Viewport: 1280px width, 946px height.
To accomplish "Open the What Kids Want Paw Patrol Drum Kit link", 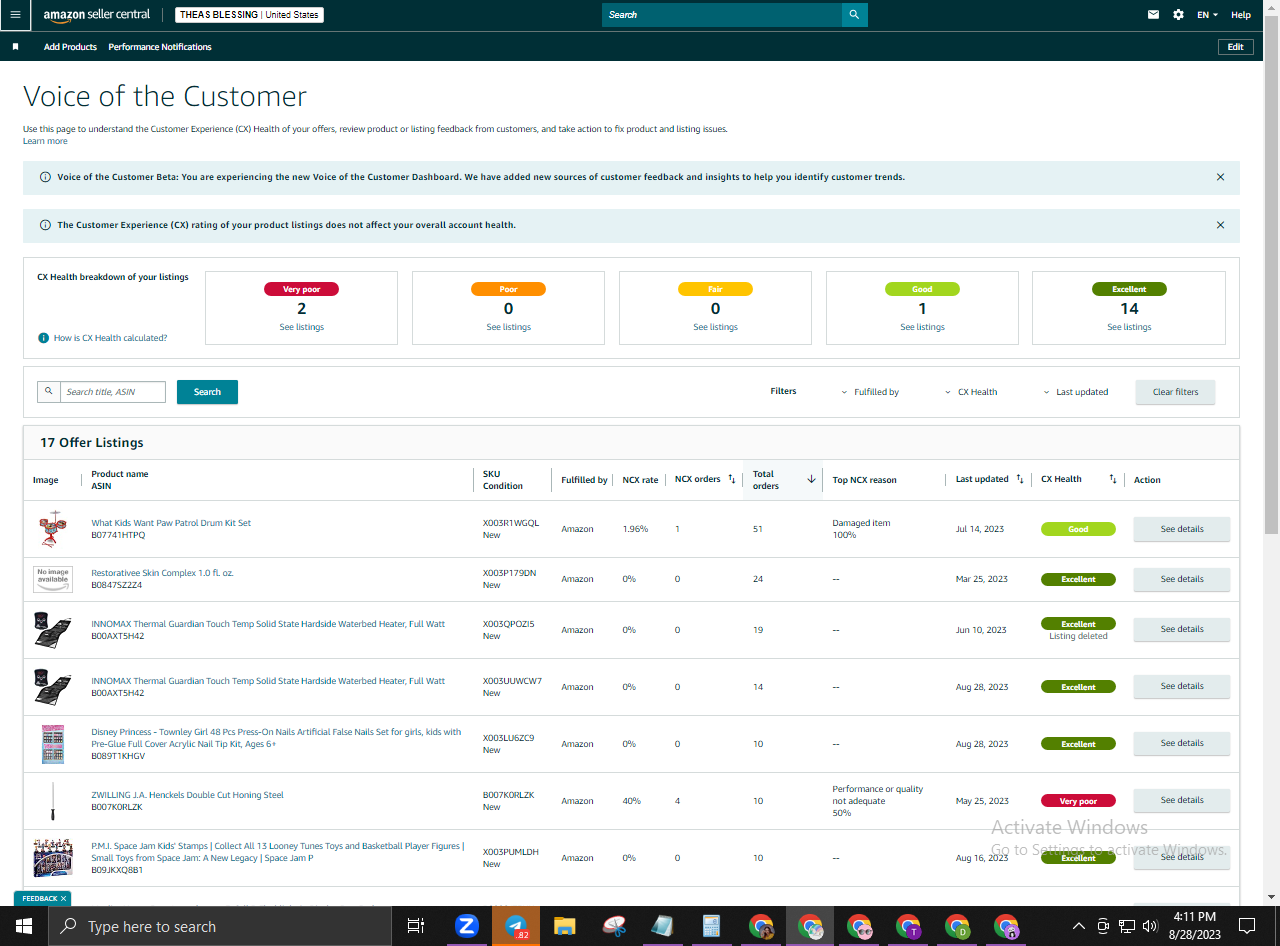I will pos(171,523).
